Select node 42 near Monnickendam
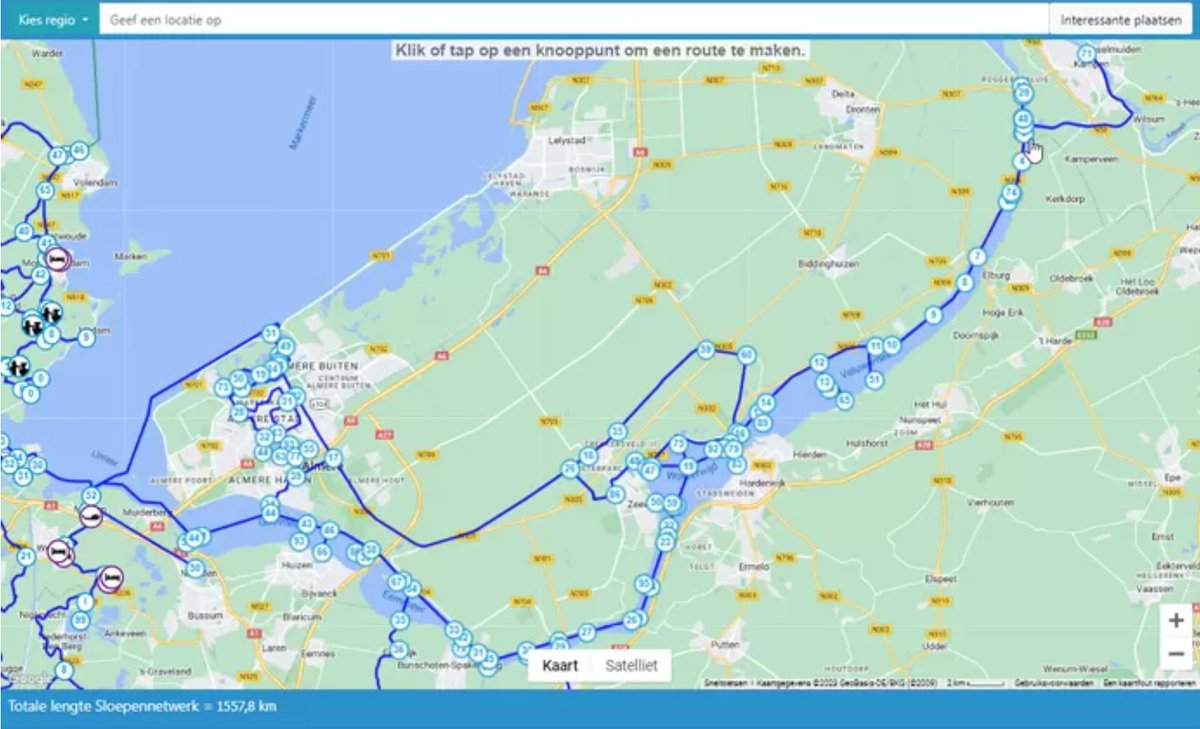1200x729 pixels. point(40,275)
